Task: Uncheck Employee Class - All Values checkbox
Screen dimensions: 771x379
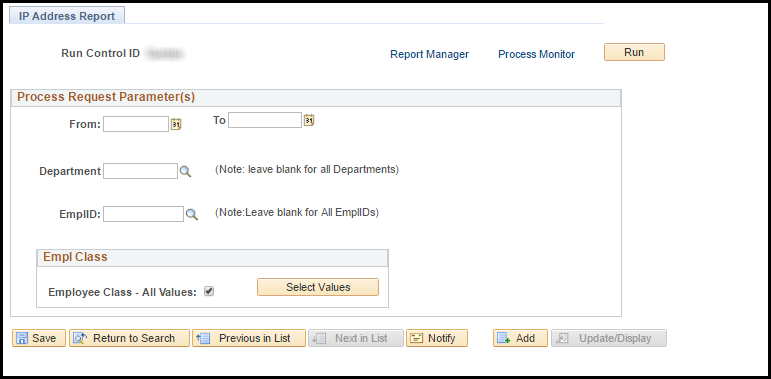Action: click(209, 292)
